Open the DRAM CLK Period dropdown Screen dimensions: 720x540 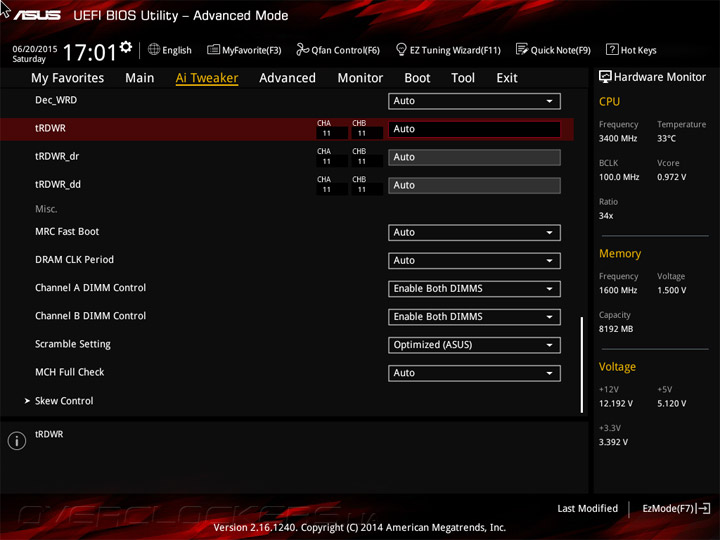coord(474,260)
